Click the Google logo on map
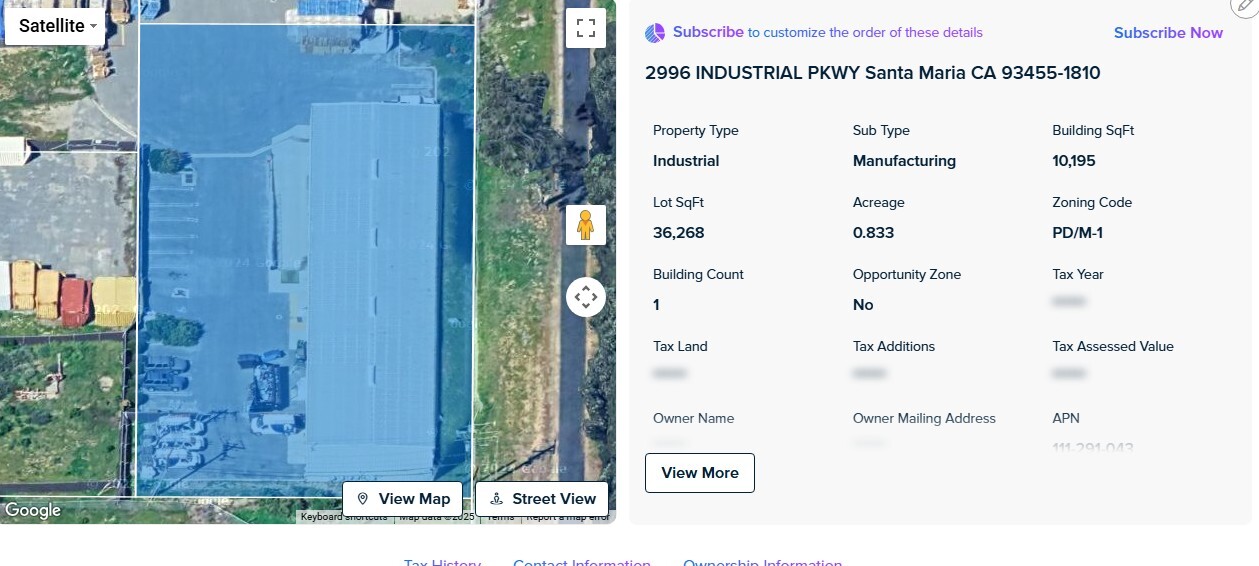The height and width of the screenshot is (566, 1259). point(33,511)
